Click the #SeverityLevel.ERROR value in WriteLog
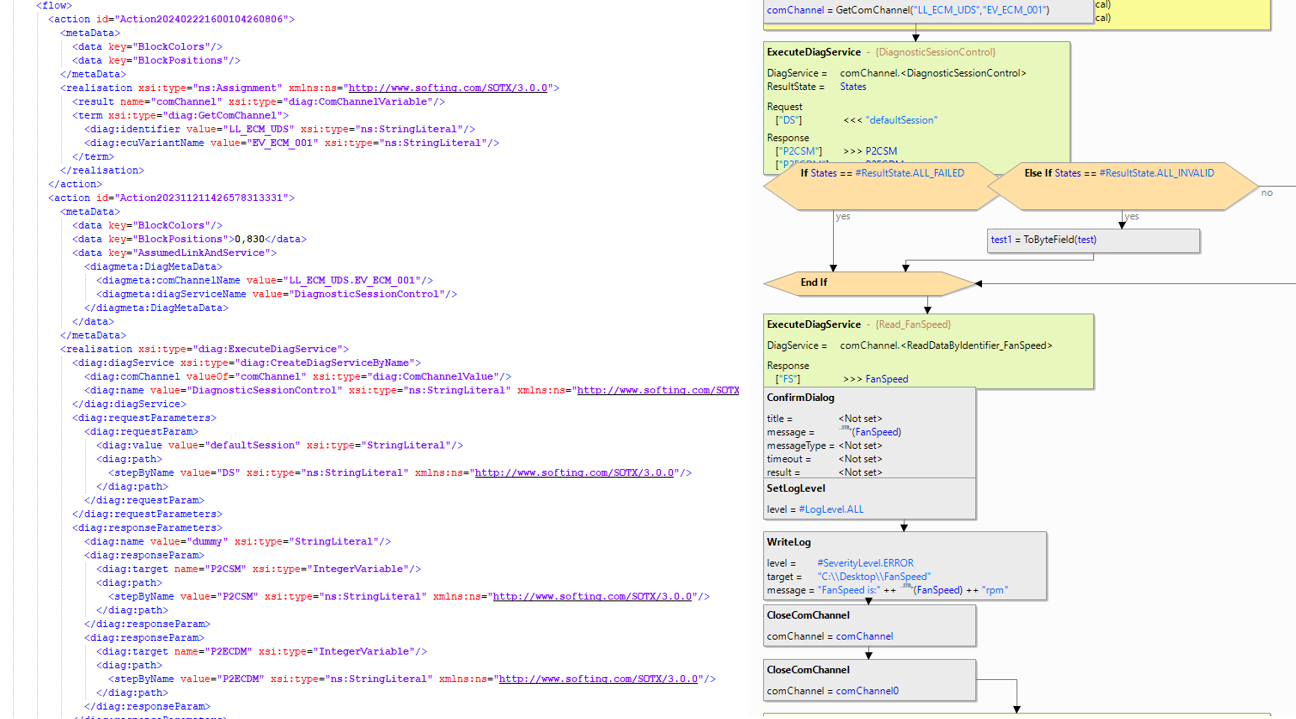Image resolution: width=1296 pixels, height=719 pixels. click(865, 563)
